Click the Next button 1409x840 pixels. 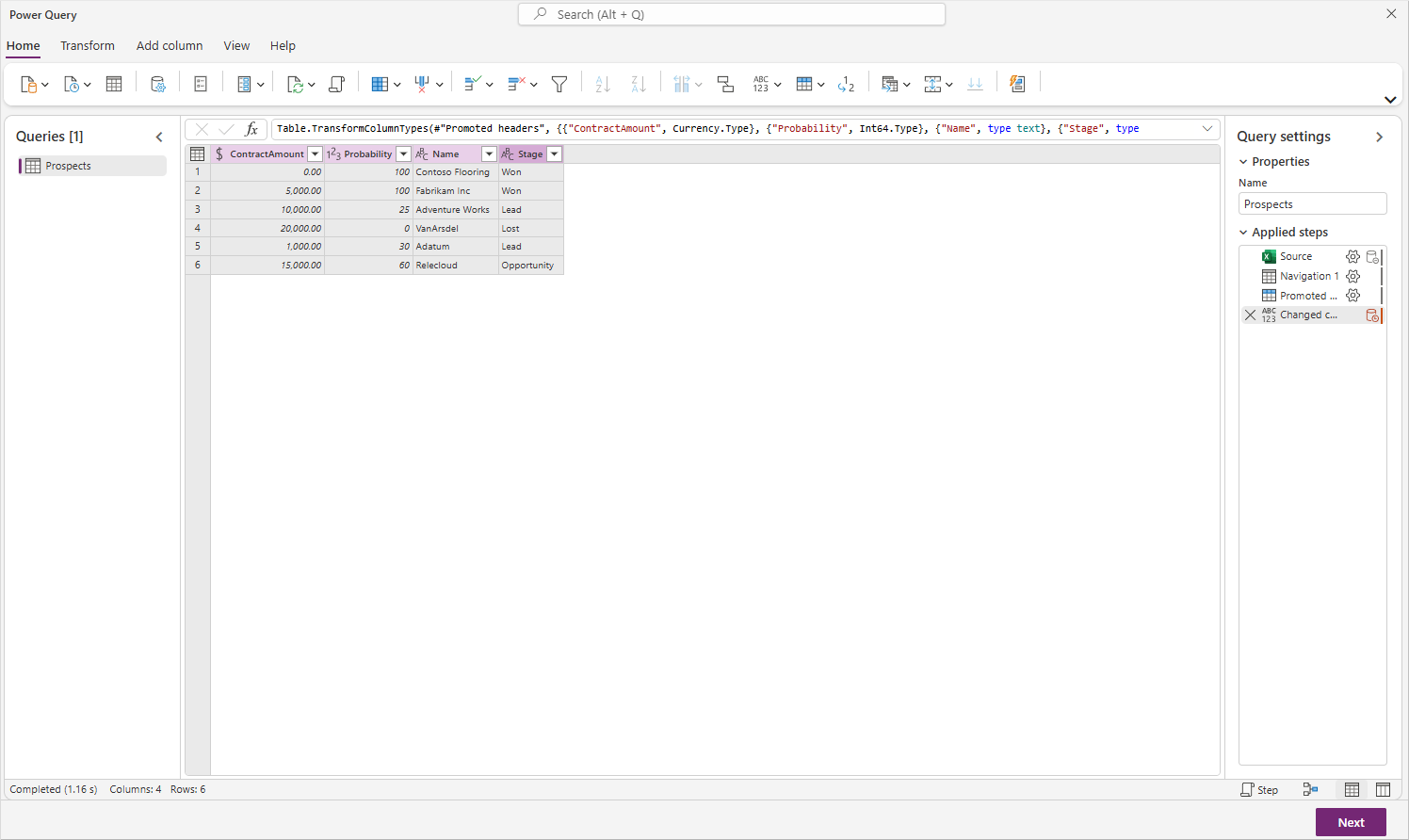(1350, 822)
